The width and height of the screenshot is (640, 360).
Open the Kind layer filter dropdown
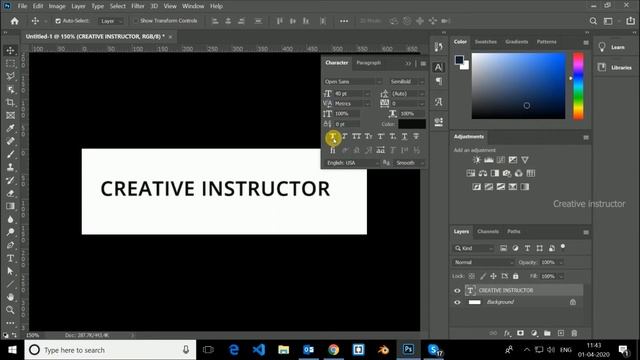pyautogui.click(x=474, y=248)
